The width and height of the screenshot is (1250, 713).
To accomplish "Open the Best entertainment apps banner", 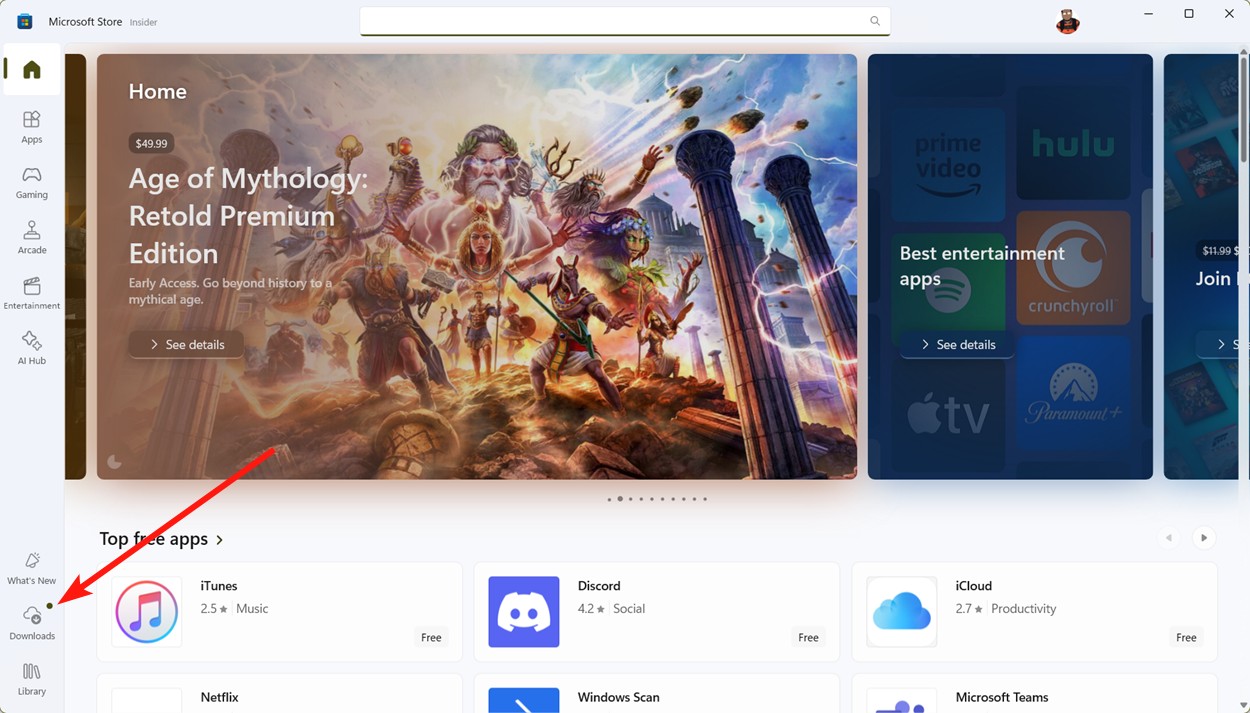I will (x=1010, y=266).
